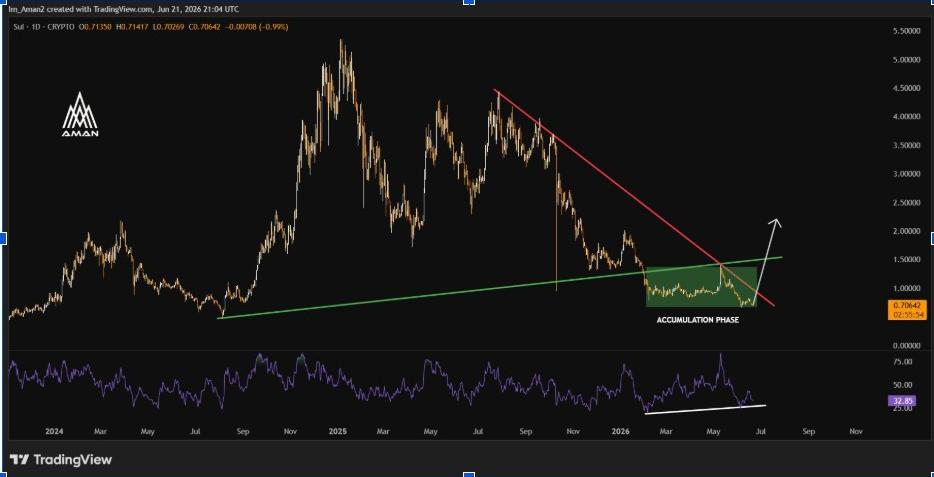Click the 50.00 RSI axis label
This screenshot has height=477, width=934.
903,385
